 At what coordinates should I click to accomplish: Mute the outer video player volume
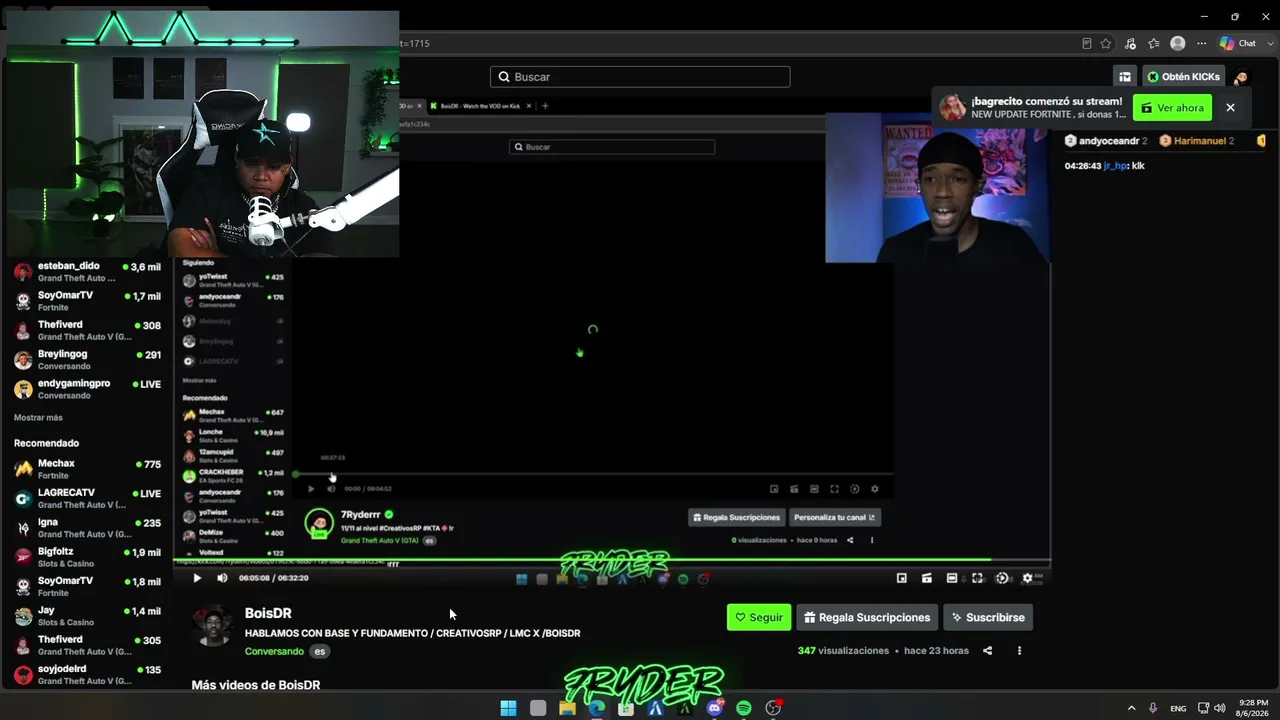pyautogui.click(x=222, y=578)
